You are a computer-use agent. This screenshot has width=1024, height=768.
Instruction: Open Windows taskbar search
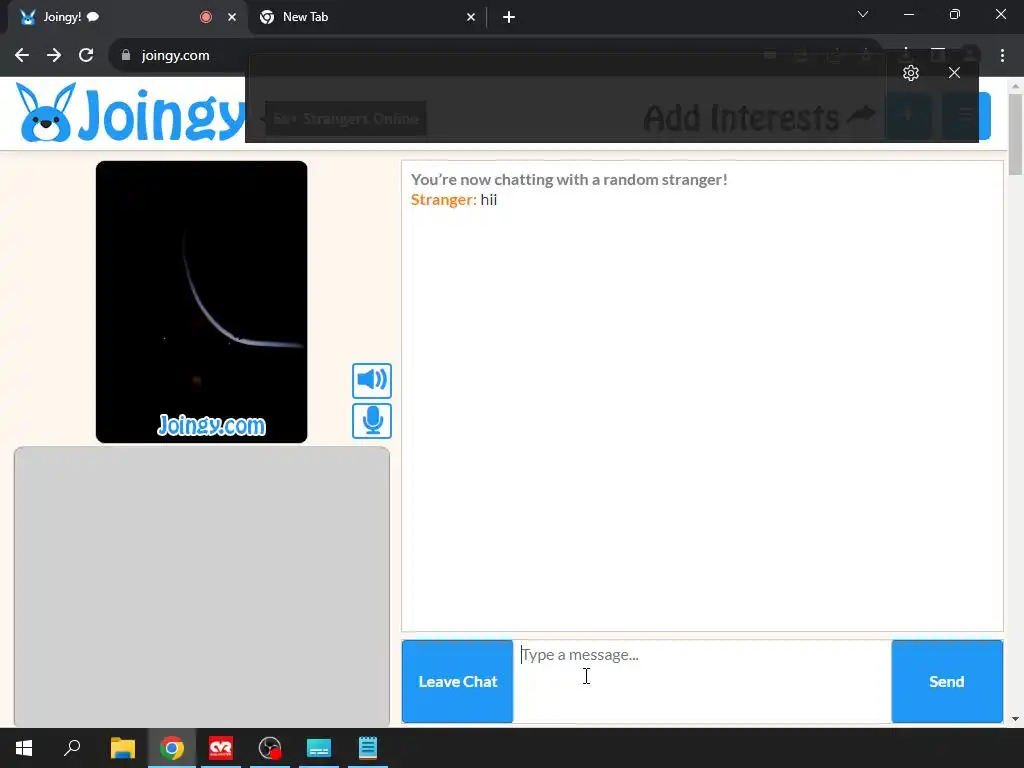(72, 748)
